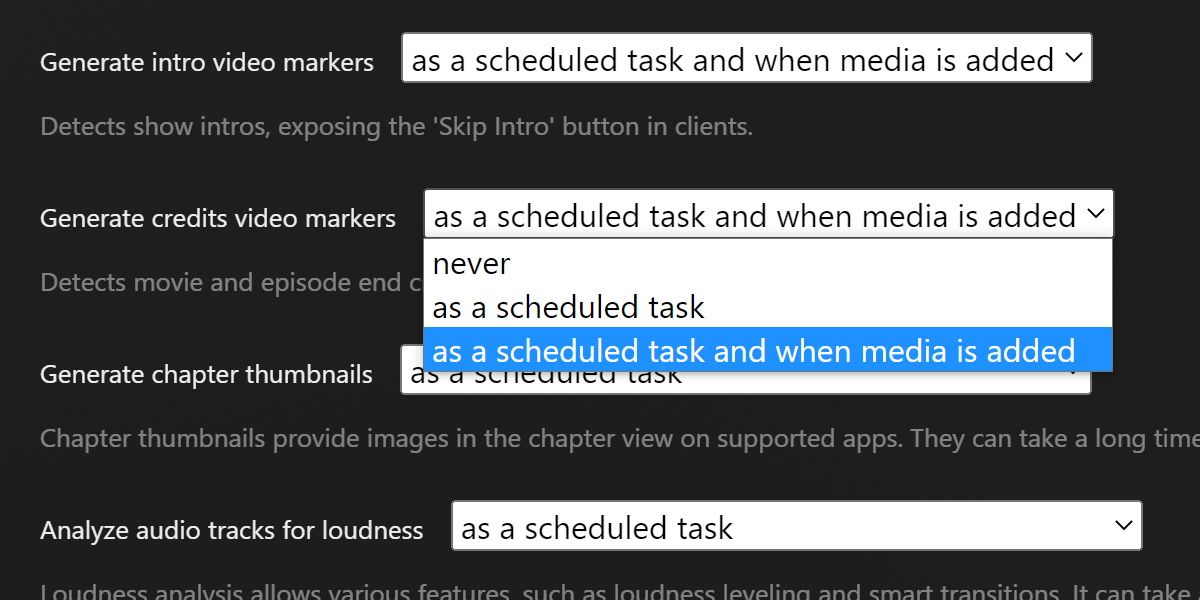Click the selected value text in intro markers box

732,60
